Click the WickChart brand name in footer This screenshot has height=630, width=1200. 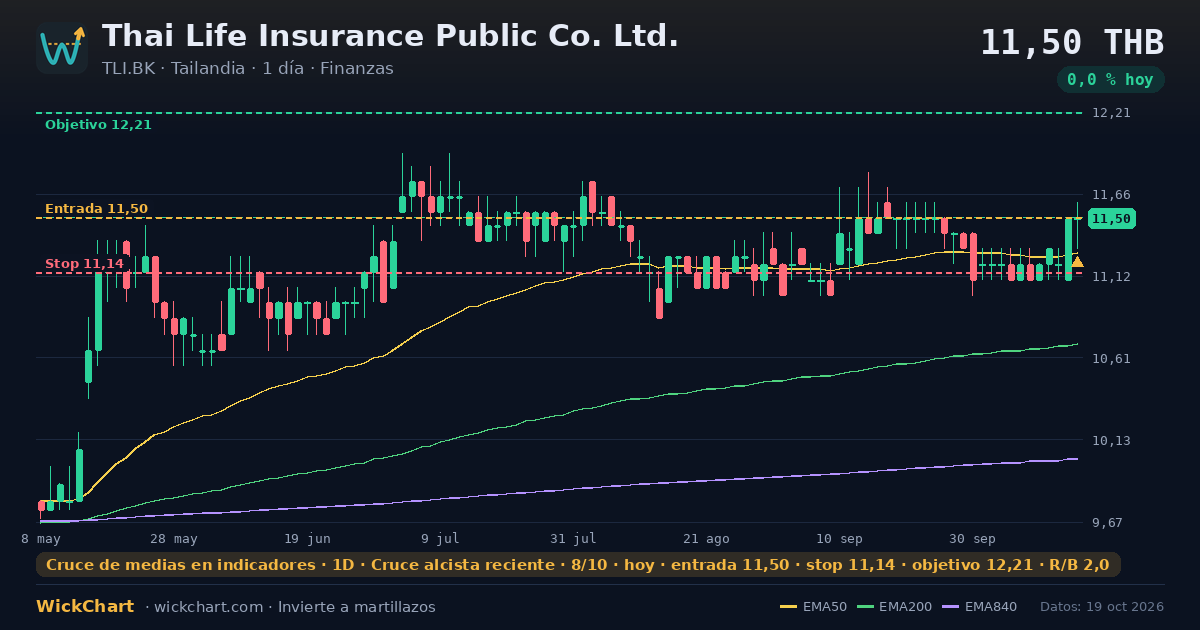[x=85, y=607]
